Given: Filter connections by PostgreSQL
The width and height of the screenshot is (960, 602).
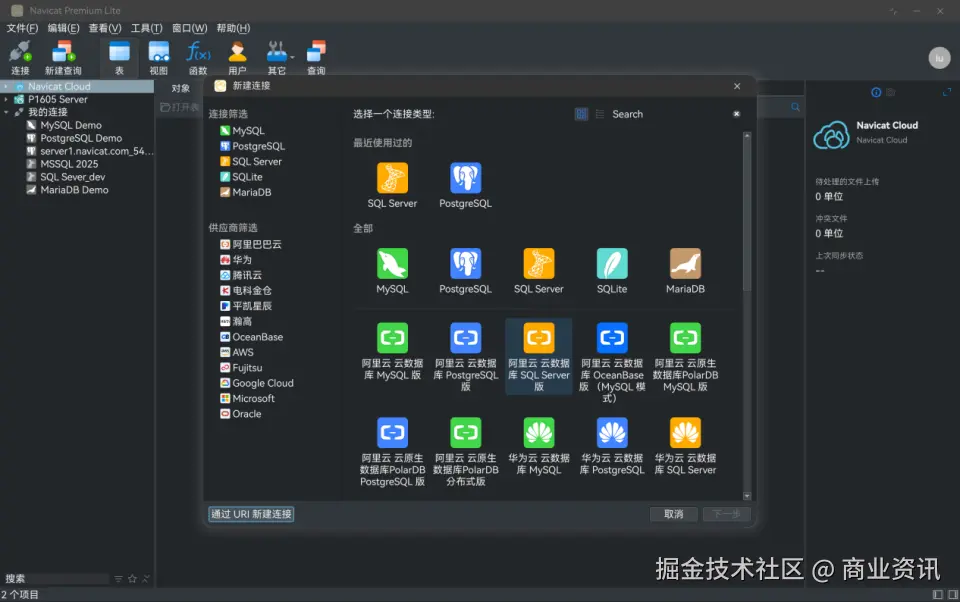Looking at the screenshot, I should pyautogui.click(x=252, y=146).
